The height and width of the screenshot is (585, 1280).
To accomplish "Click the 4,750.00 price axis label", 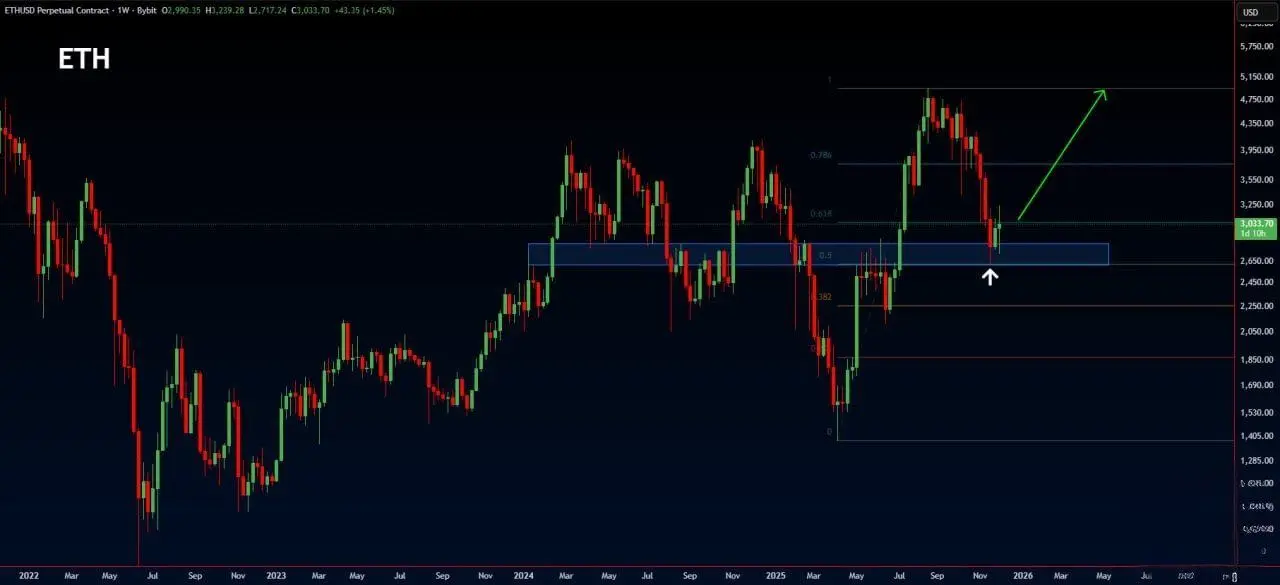I will click(x=1256, y=99).
